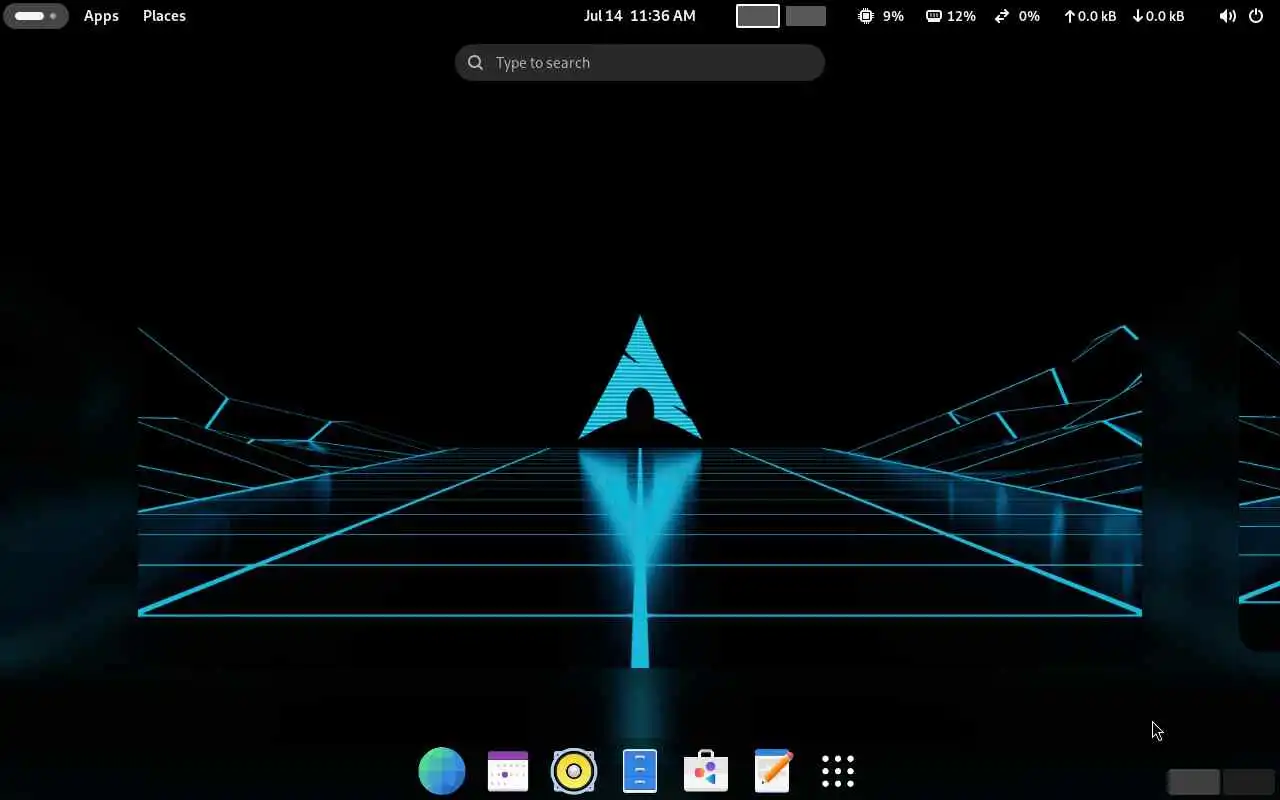Select the second workspace box at bottom-right corner
The width and height of the screenshot is (1280, 800).
[x=1249, y=782]
